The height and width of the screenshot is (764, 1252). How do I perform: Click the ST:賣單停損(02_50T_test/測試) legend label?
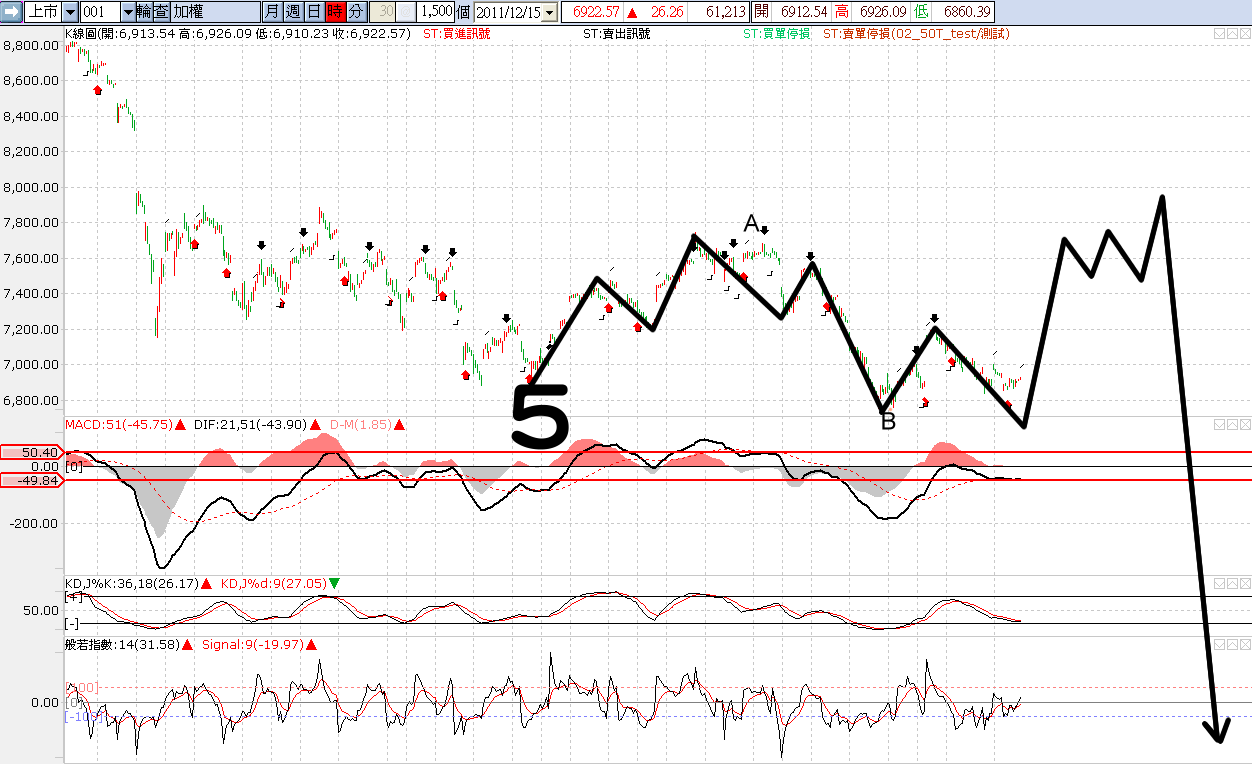coord(915,33)
